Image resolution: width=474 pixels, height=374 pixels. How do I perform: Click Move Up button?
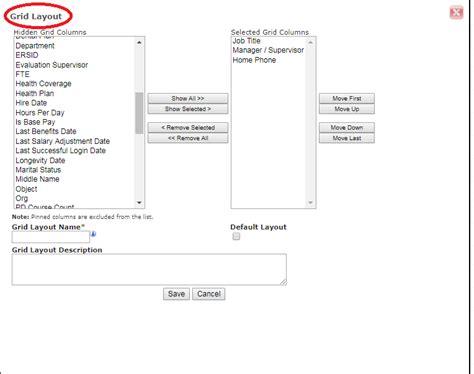pyautogui.click(x=347, y=109)
